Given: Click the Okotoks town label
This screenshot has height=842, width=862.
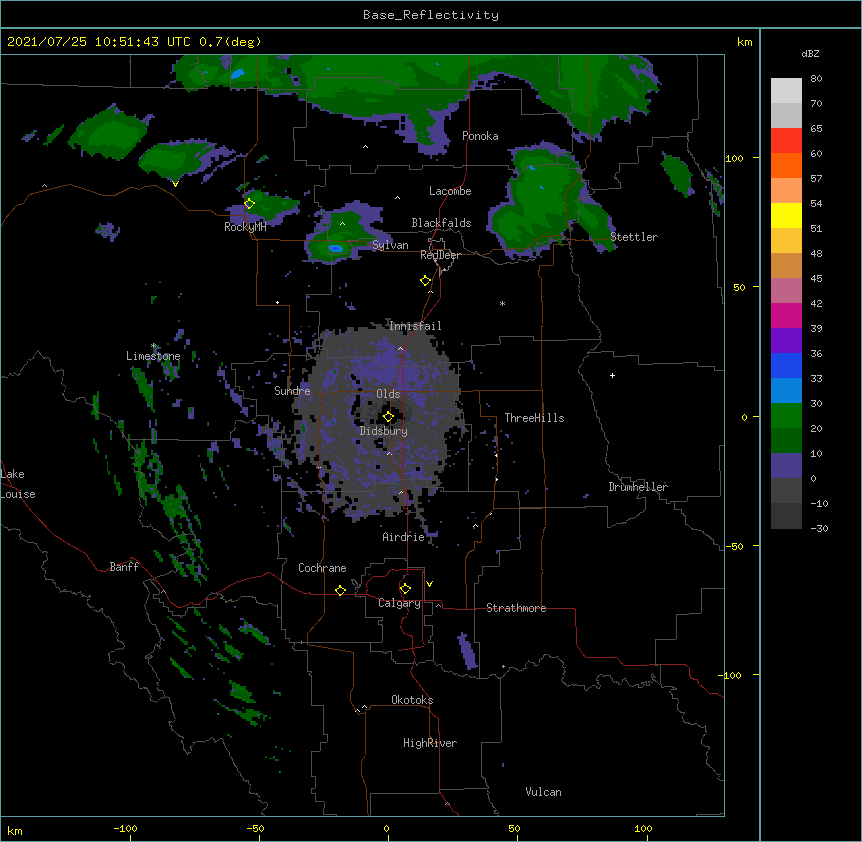Looking at the screenshot, I should click(412, 700).
